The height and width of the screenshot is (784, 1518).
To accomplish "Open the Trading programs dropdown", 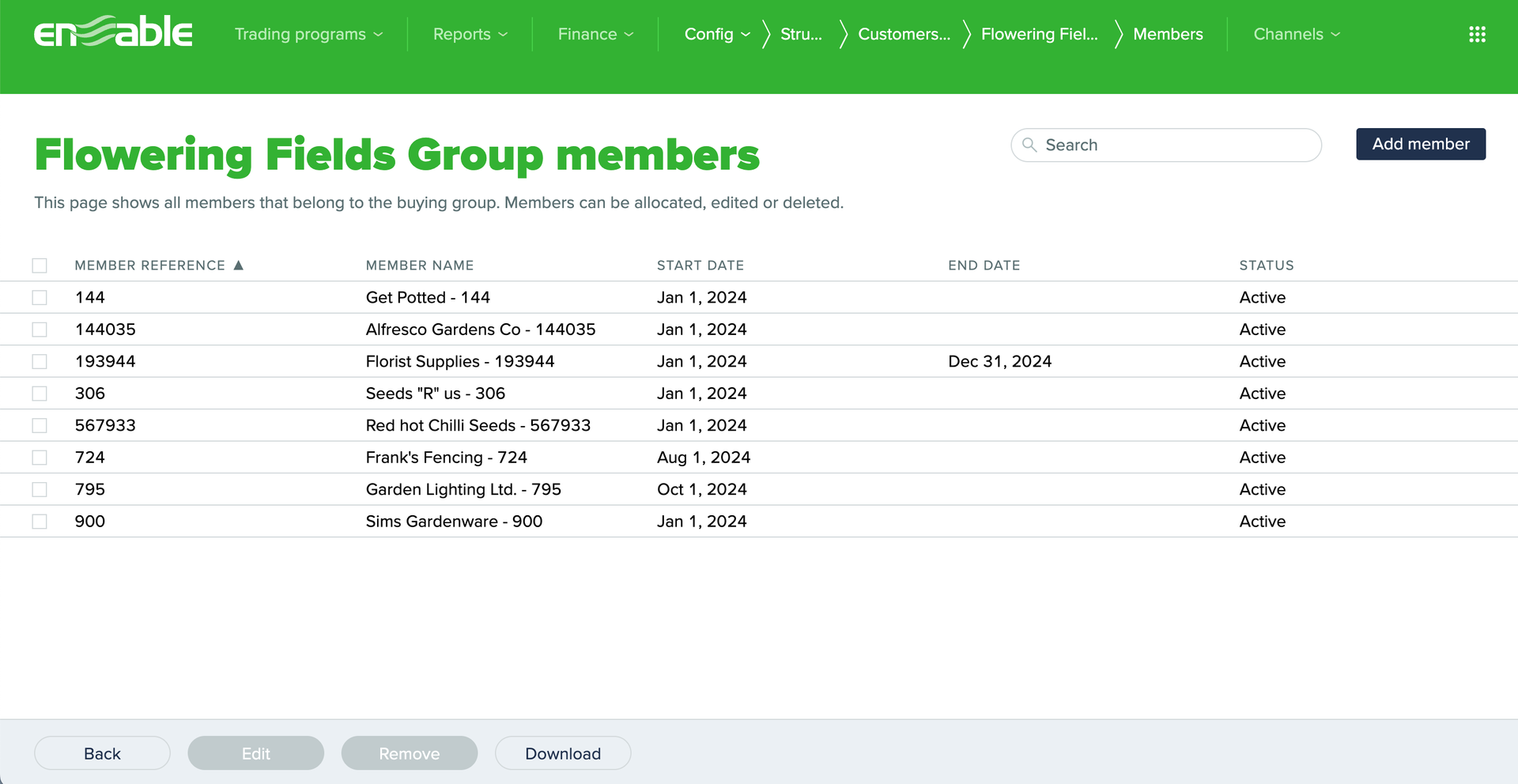I will (308, 34).
